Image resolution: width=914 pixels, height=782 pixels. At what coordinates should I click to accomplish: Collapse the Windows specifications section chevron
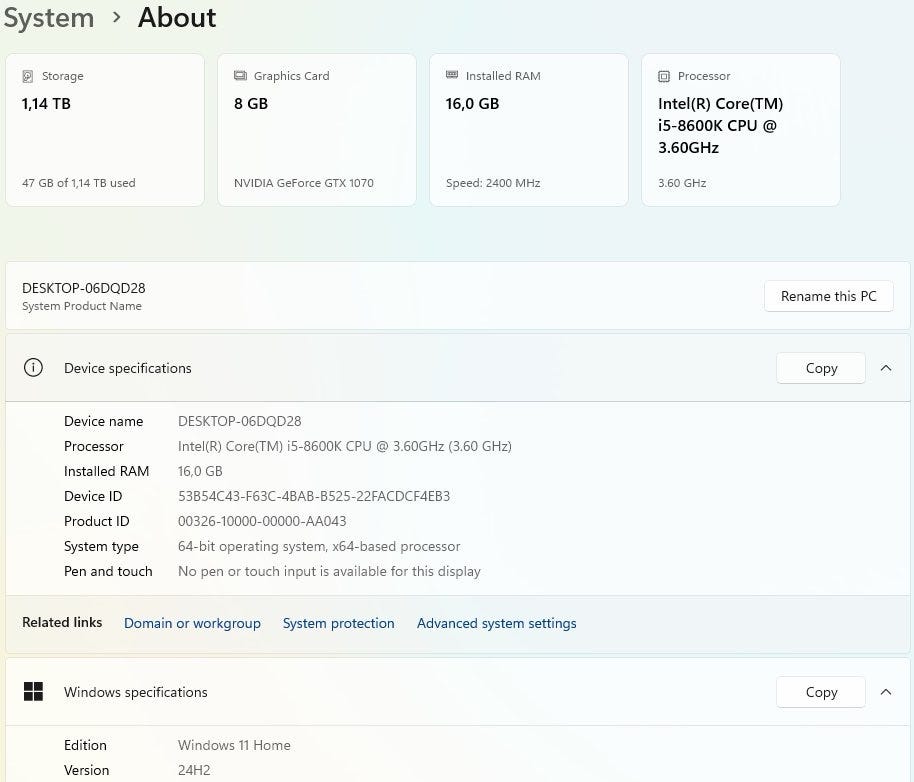pos(886,692)
